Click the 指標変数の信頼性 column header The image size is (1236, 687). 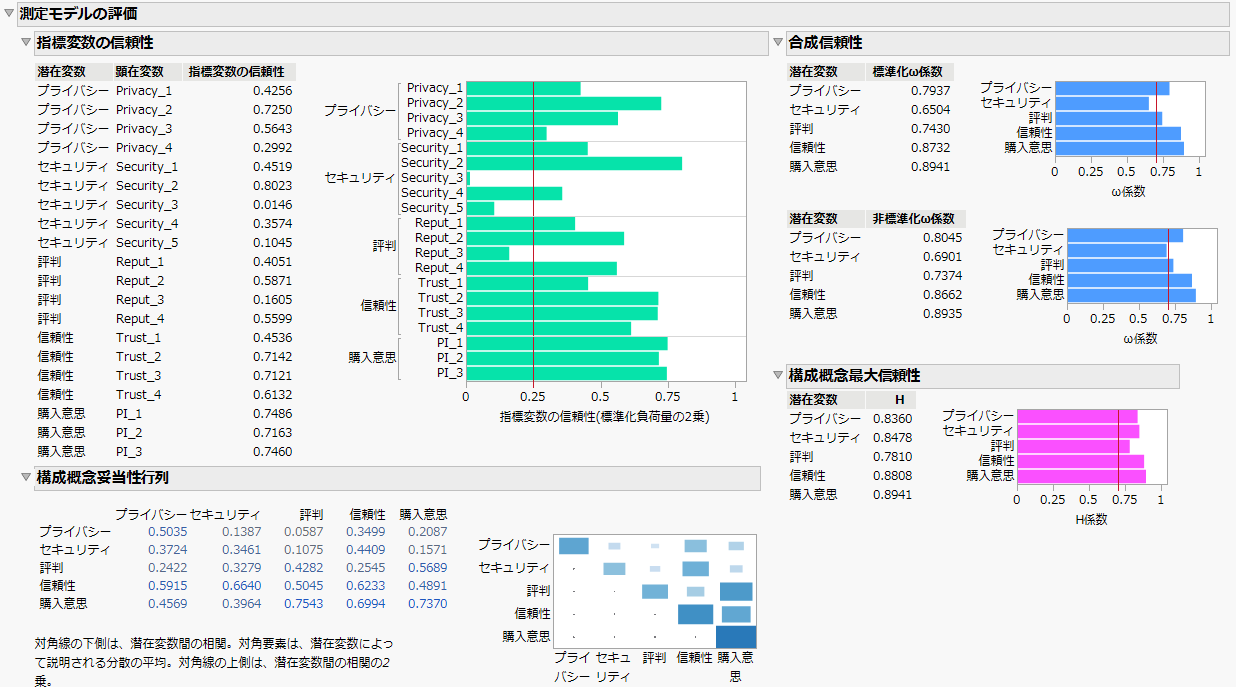click(x=237, y=72)
